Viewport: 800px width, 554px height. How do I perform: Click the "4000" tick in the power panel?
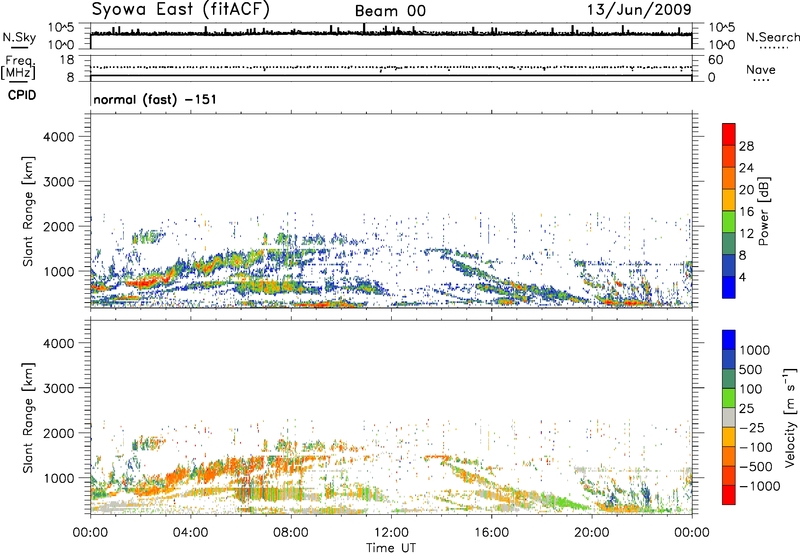click(59, 137)
